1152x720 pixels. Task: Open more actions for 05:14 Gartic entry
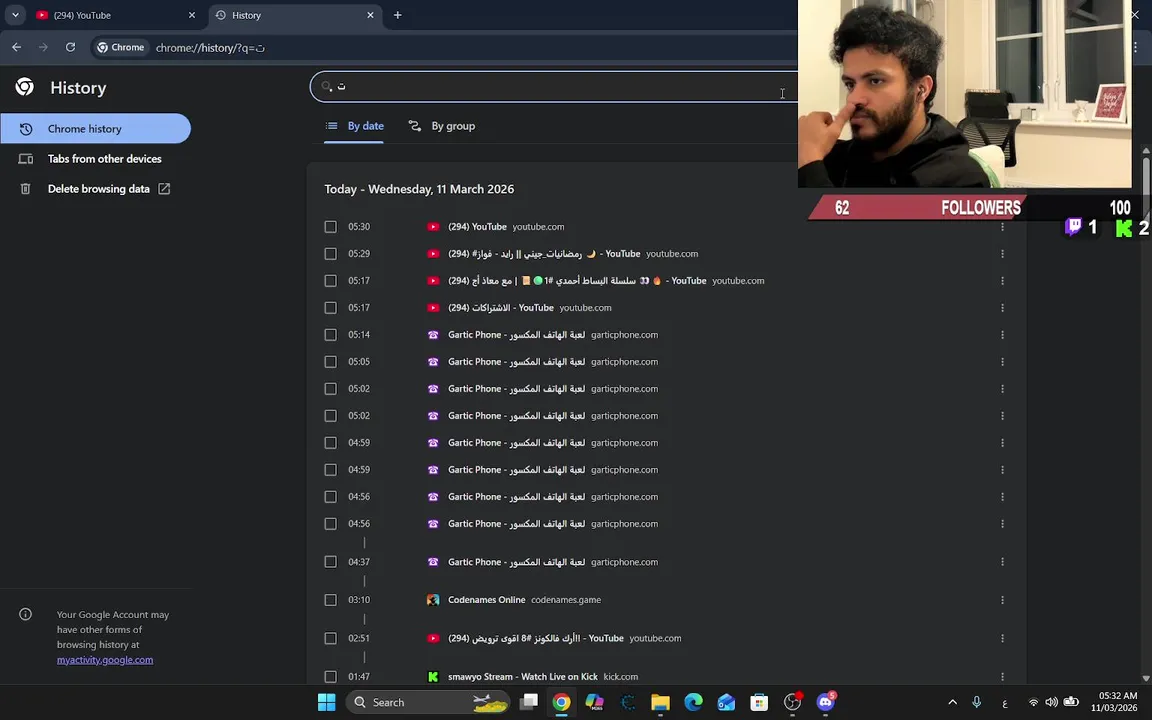pos(1002,335)
